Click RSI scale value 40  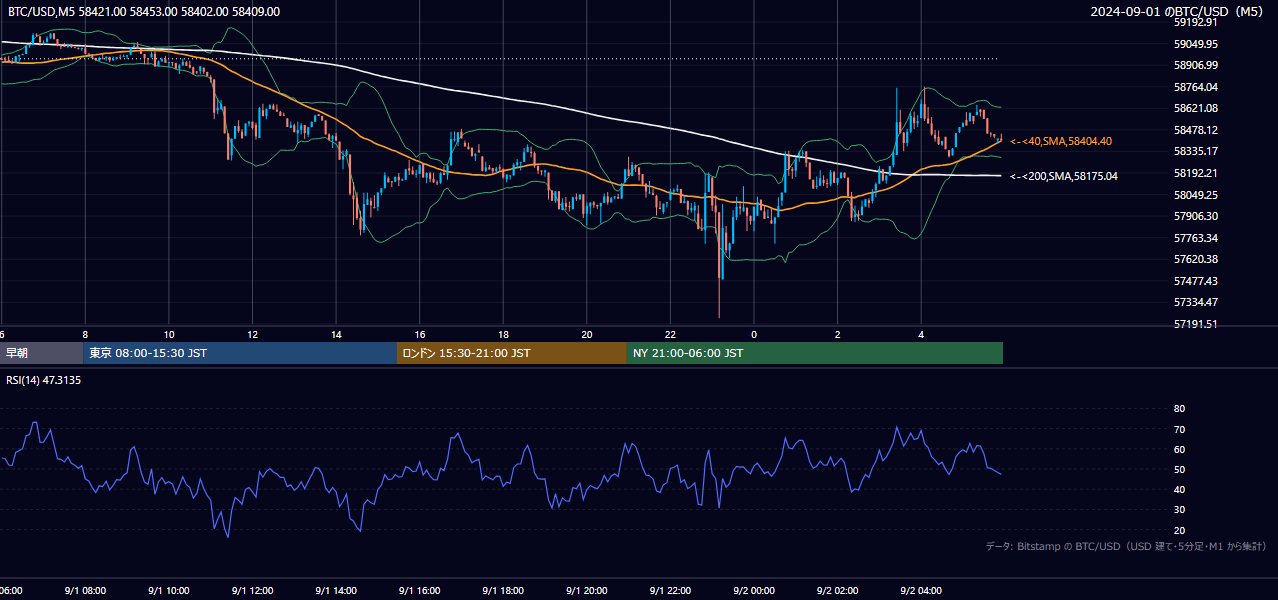pyautogui.click(x=1179, y=489)
